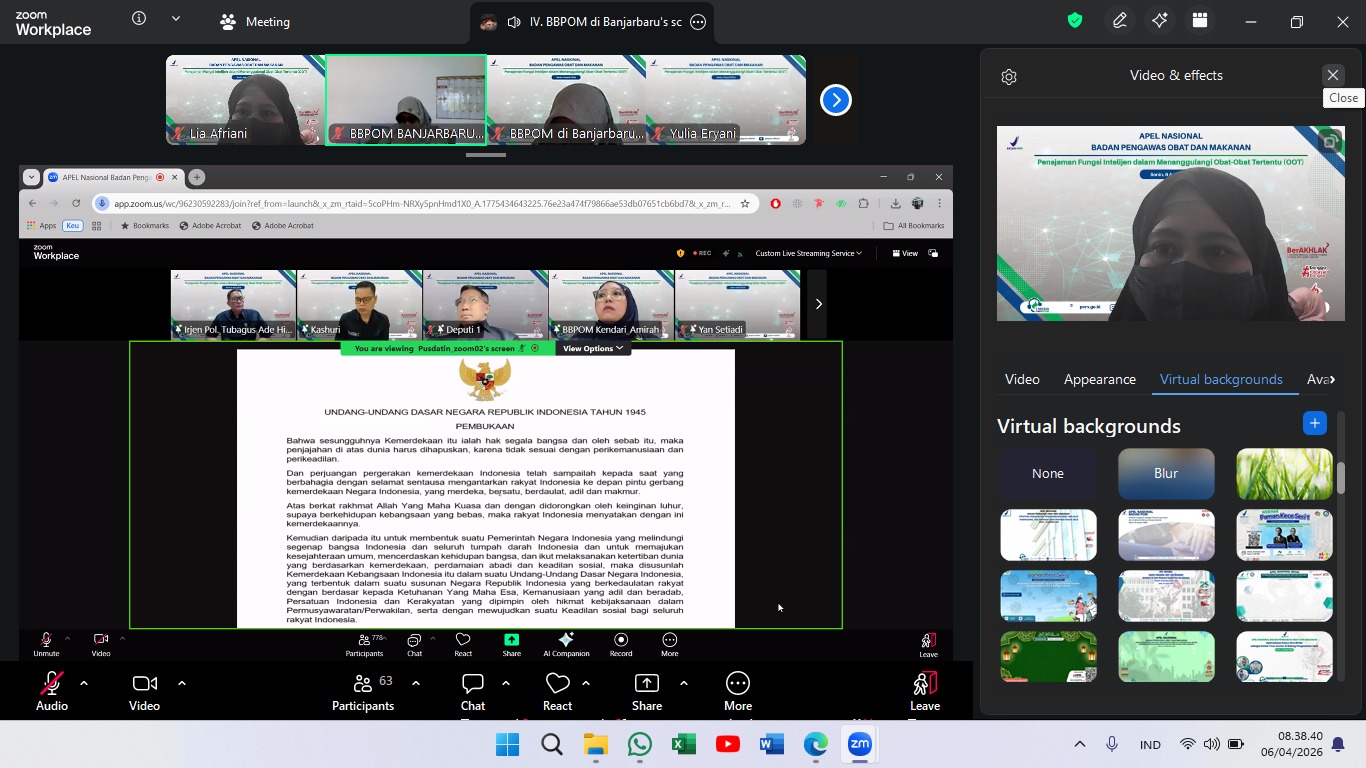Open the Chat panel in bottom toolbar
Viewport: 1366px width, 768px height.
[x=473, y=684]
